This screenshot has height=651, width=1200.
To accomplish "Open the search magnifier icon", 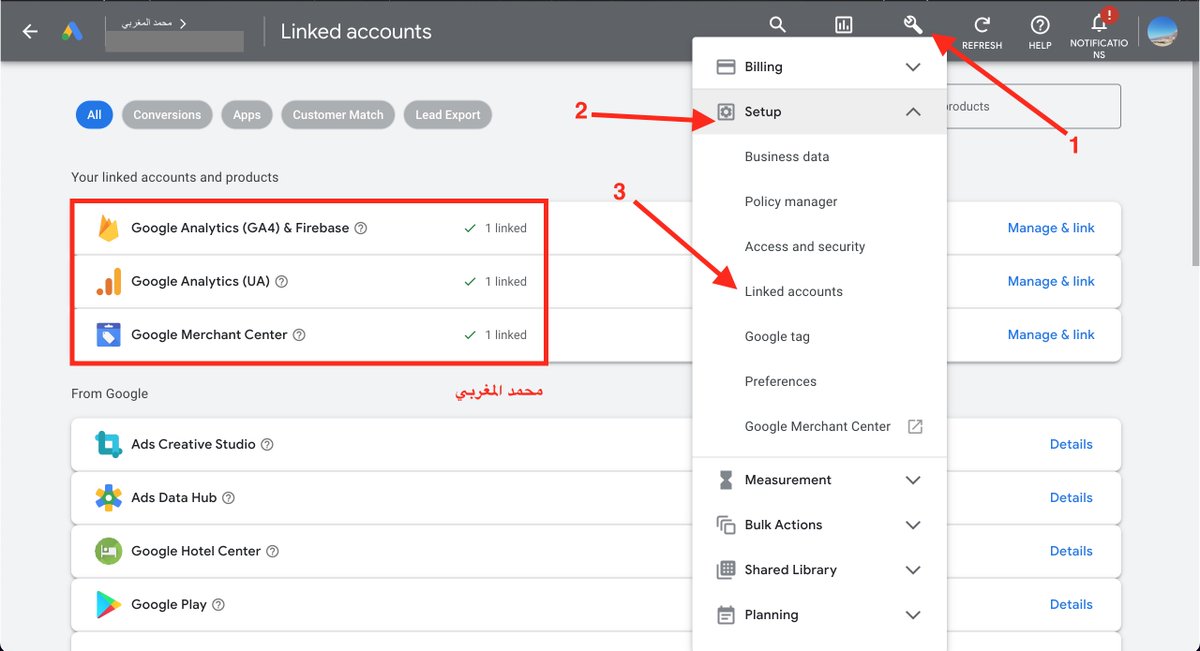I will (x=777, y=25).
